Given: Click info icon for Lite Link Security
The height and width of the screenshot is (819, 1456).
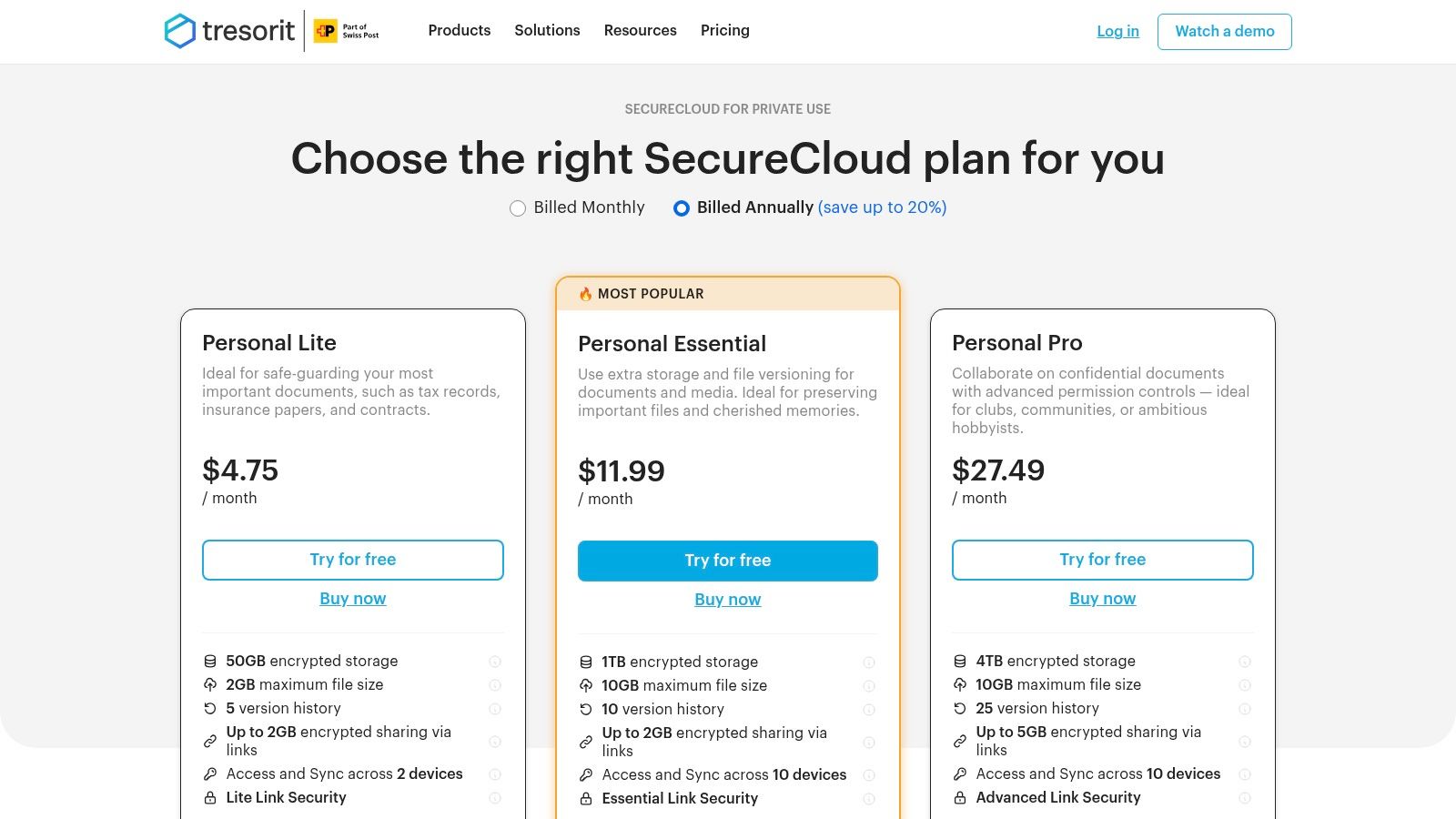Looking at the screenshot, I should 495,798.
